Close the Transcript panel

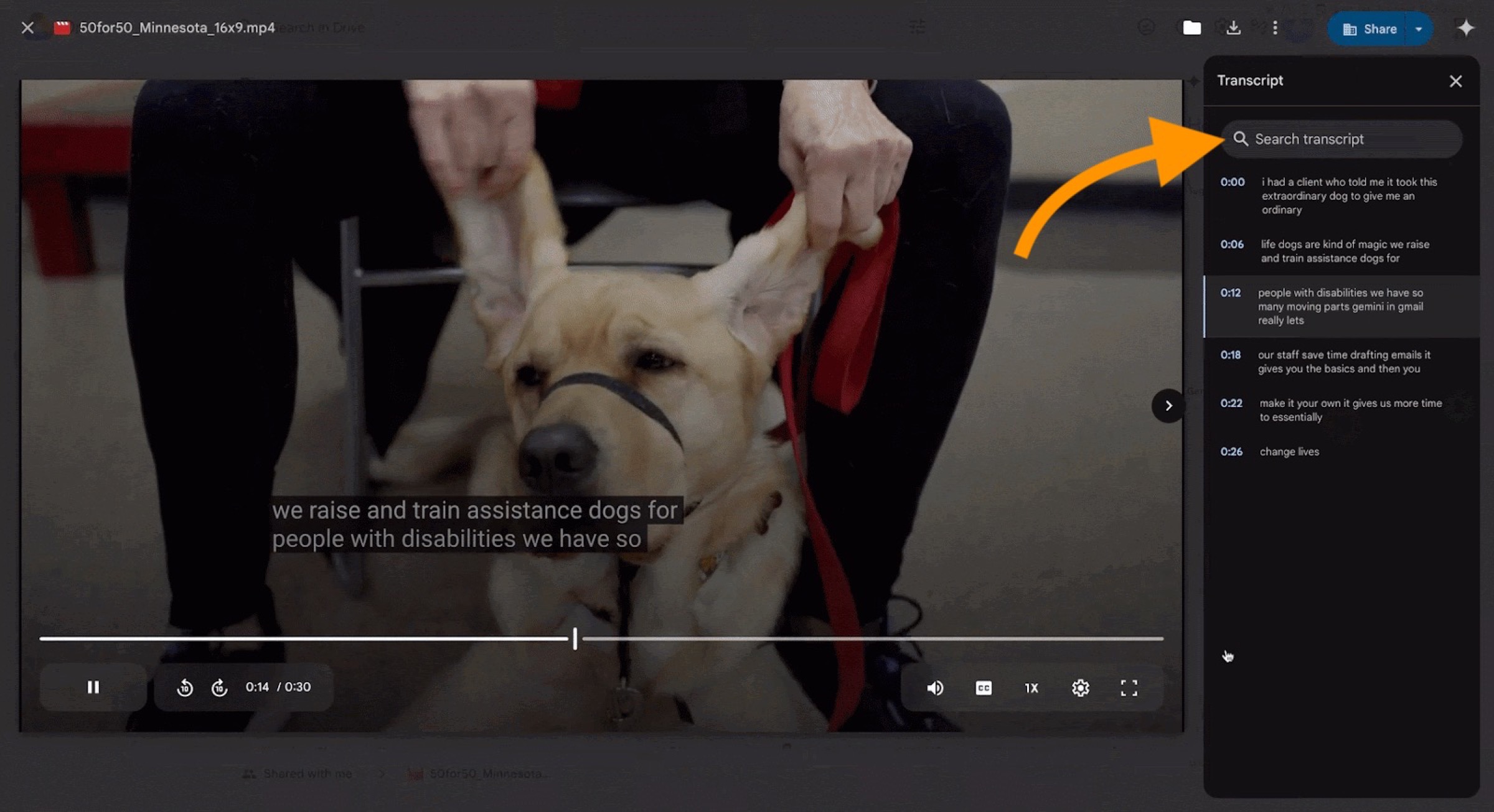pyautogui.click(x=1455, y=81)
